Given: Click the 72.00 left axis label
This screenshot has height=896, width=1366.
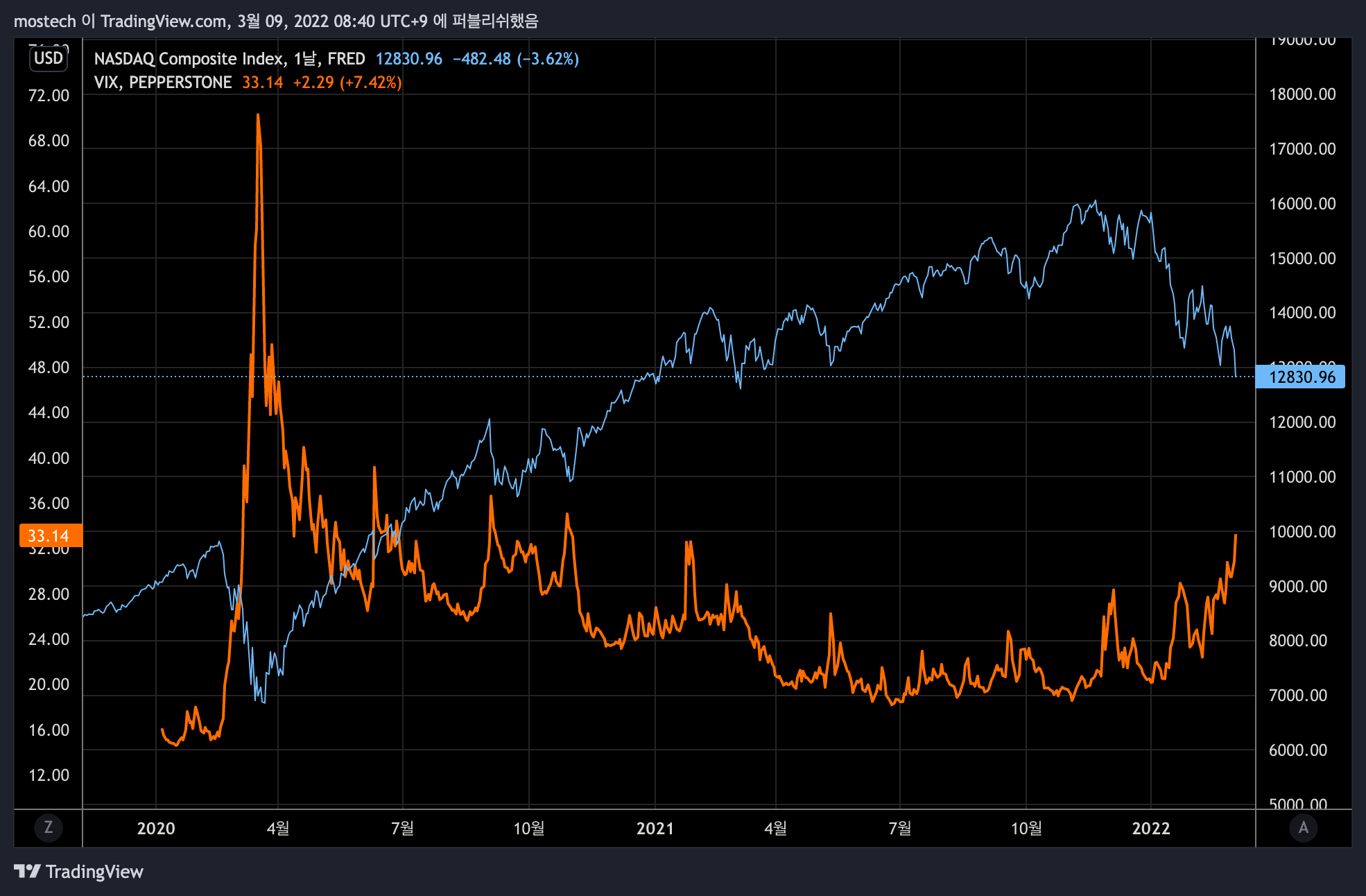Looking at the screenshot, I should click(x=49, y=96).
